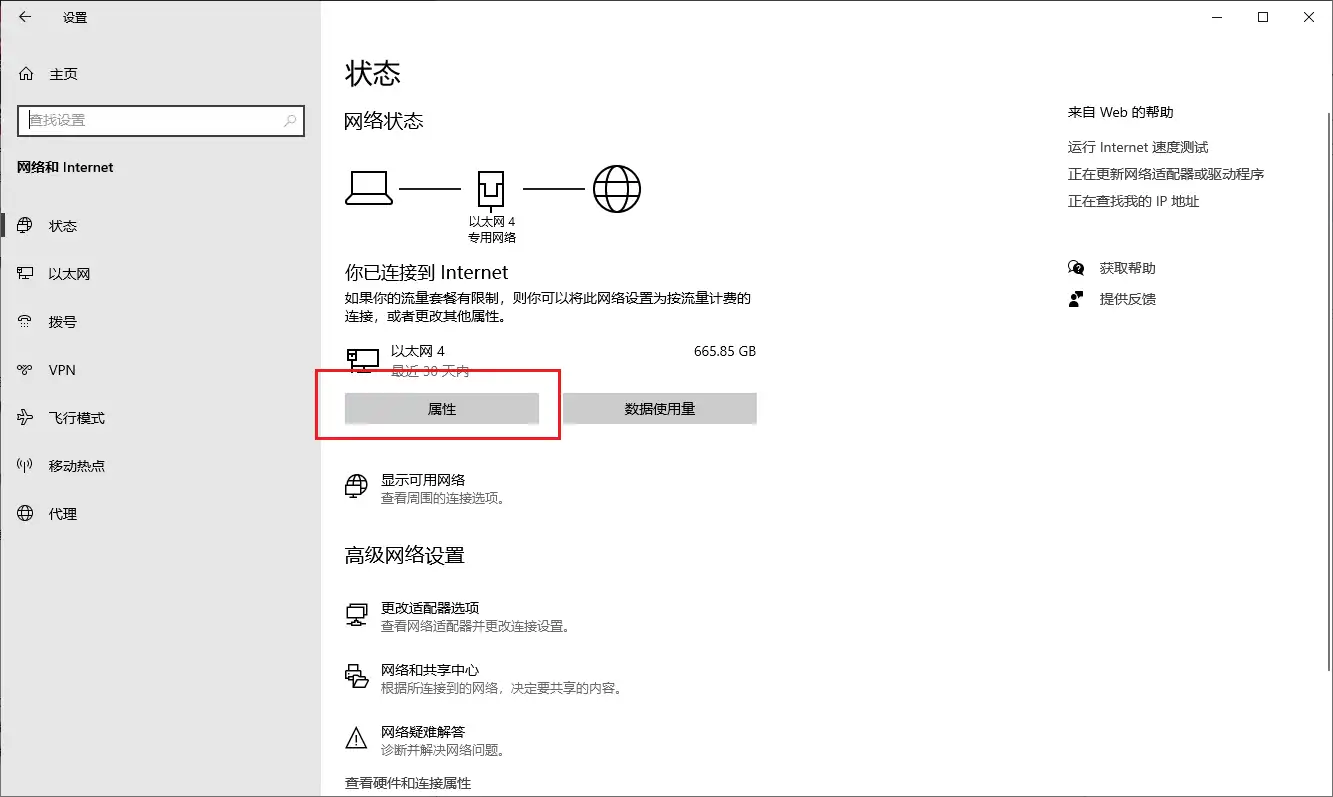Viewport: 1333px width, 797px height.
Task: Click the 查看硬件和连接属性 link
Action: tap(408, 783)
